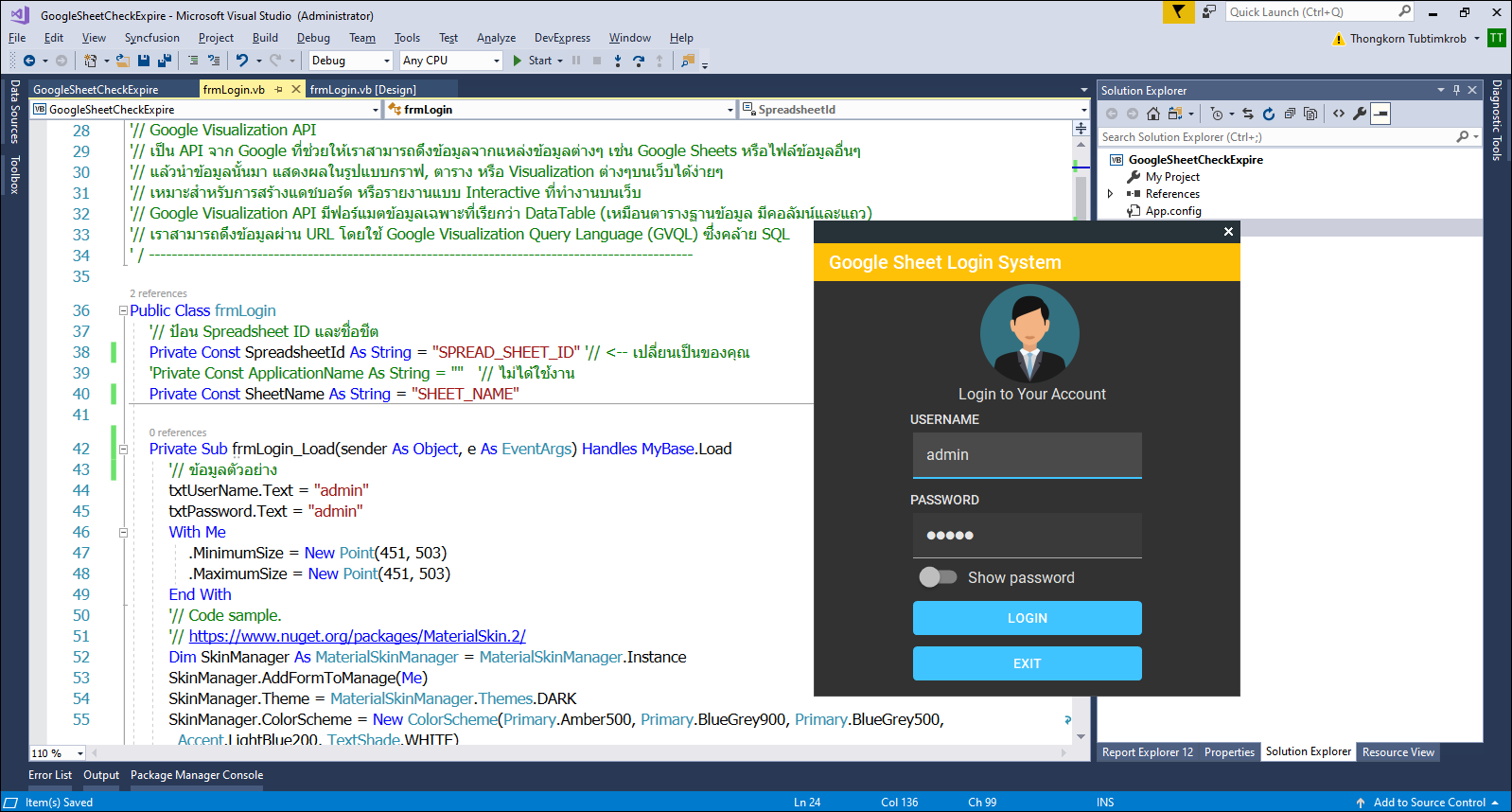1512x812 pixels.
Task: Select My Project in Solution Explorer
Action: [x=1172, y=177]
